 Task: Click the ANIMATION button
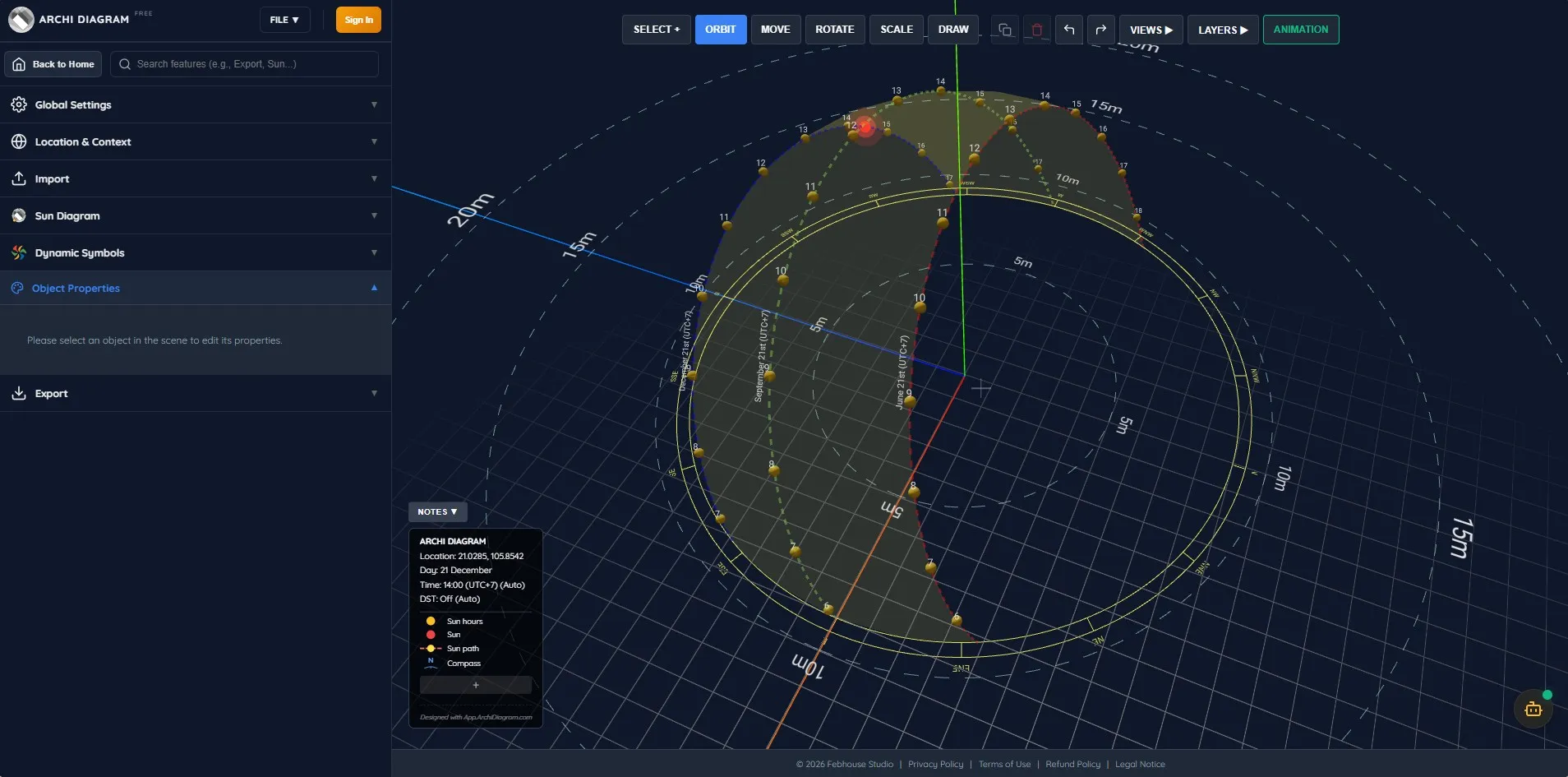pos(1300,30)
